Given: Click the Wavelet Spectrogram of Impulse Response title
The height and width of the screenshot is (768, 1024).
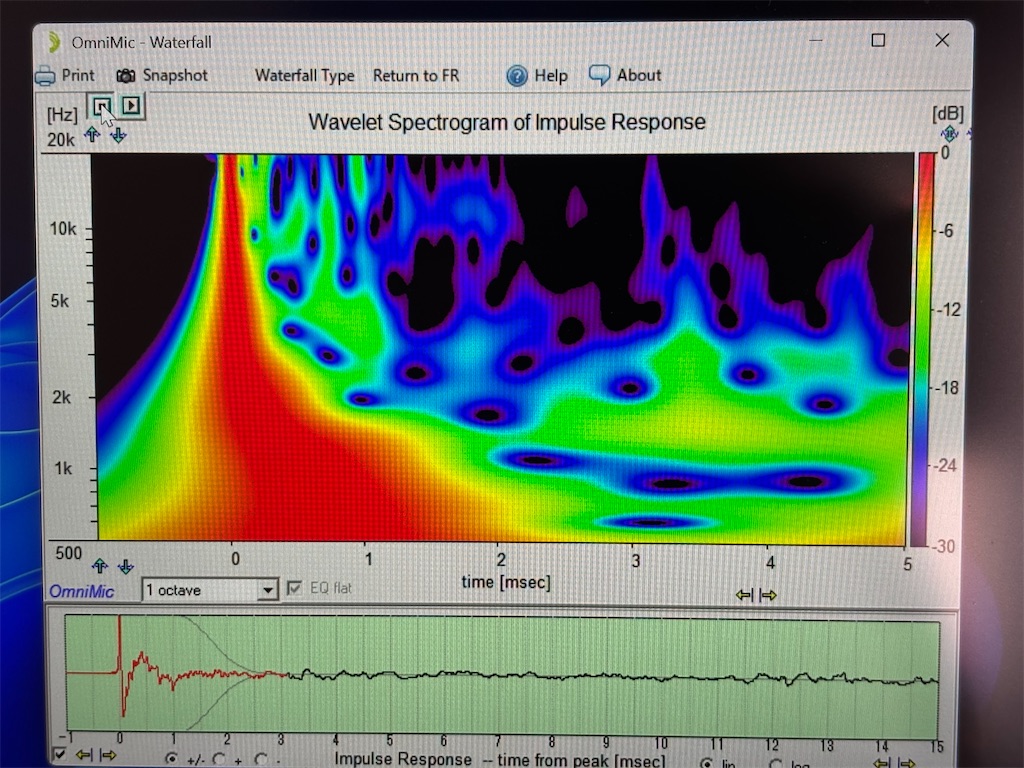Looking at the screenshot, I should click(507, 122).
